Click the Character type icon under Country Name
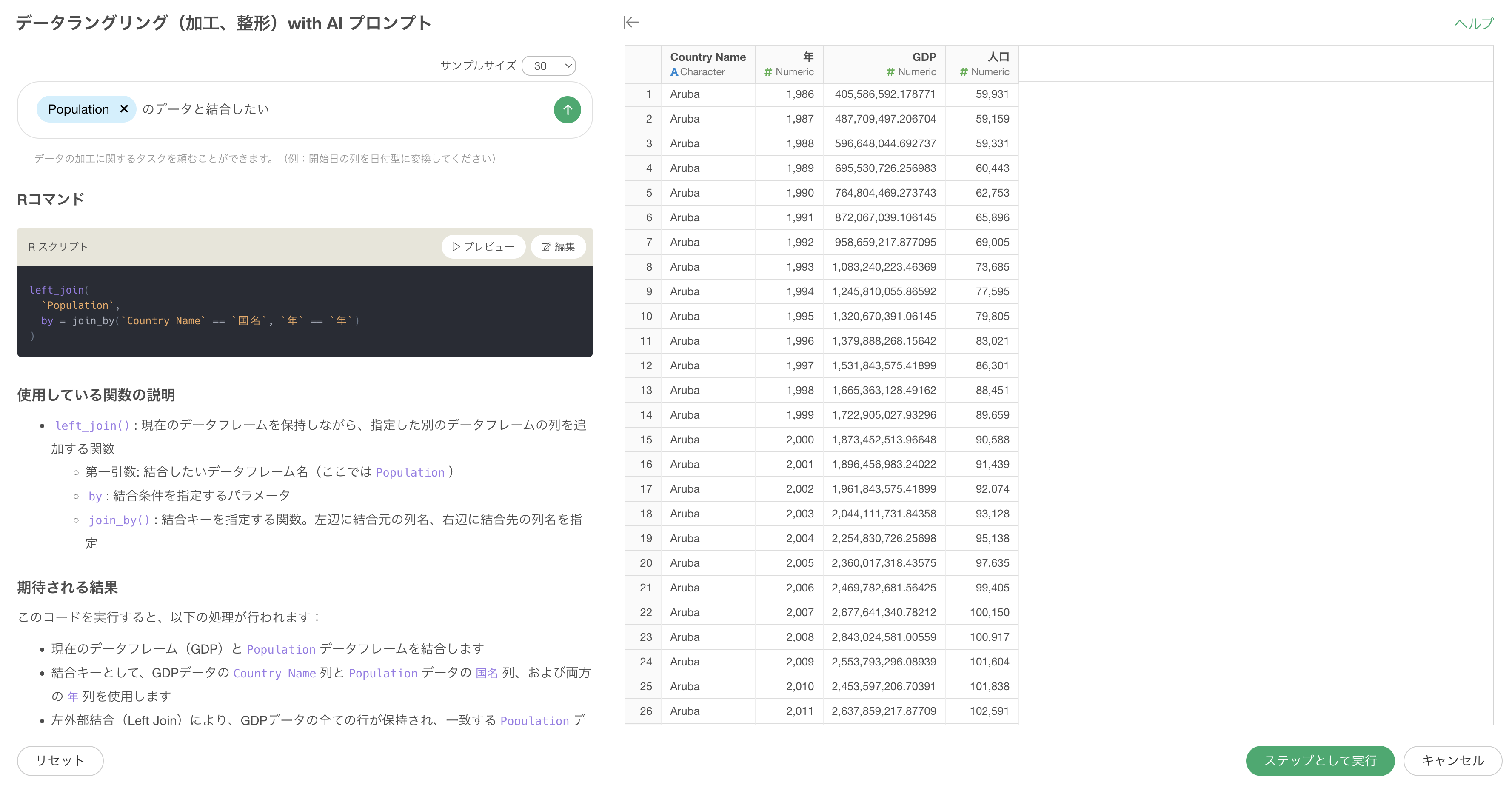The height and width of the screenshot is (788, 1512). [x=674, y=72]
